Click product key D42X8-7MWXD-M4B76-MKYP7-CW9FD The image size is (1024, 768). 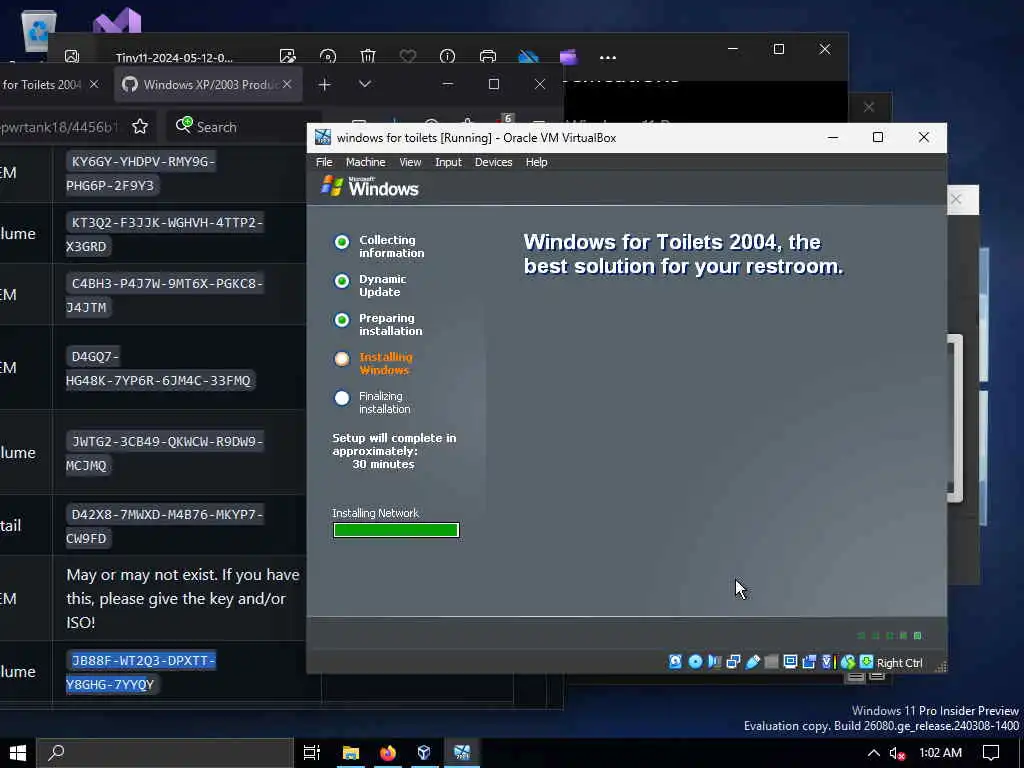(165, 526)
